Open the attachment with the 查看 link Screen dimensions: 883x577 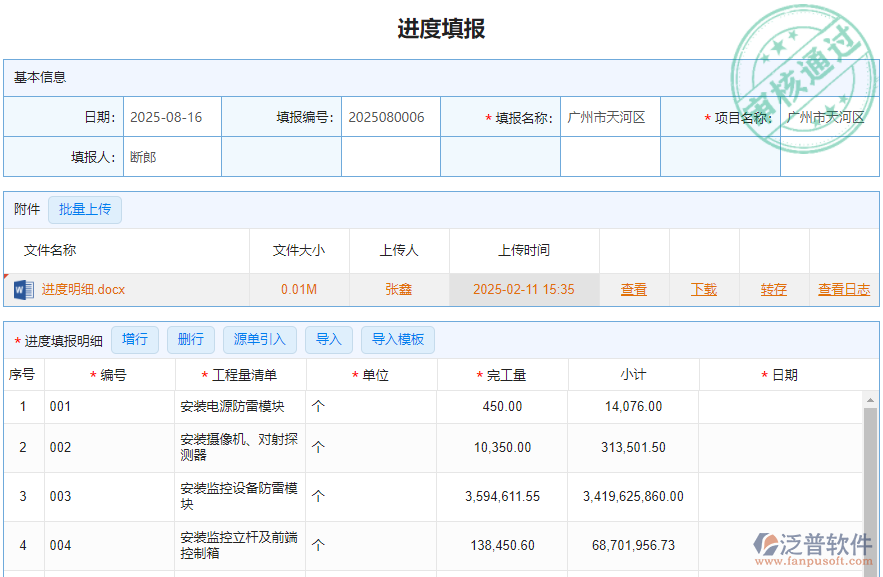click(x=633, y=289)
